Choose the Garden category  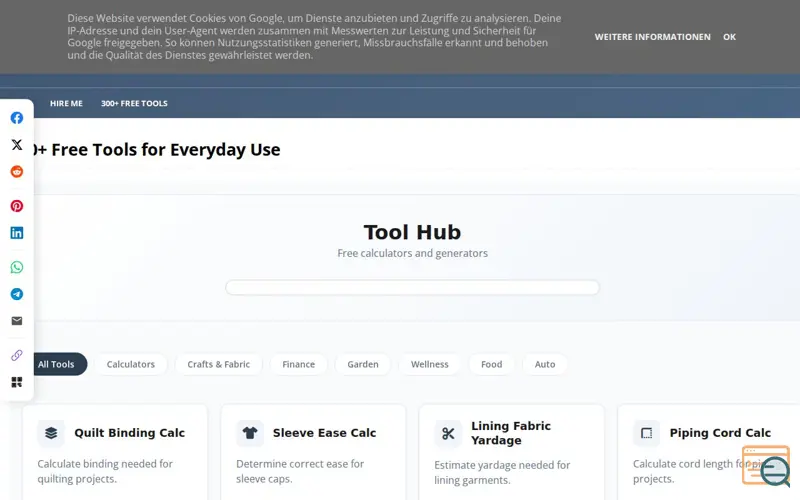point(363,364)
